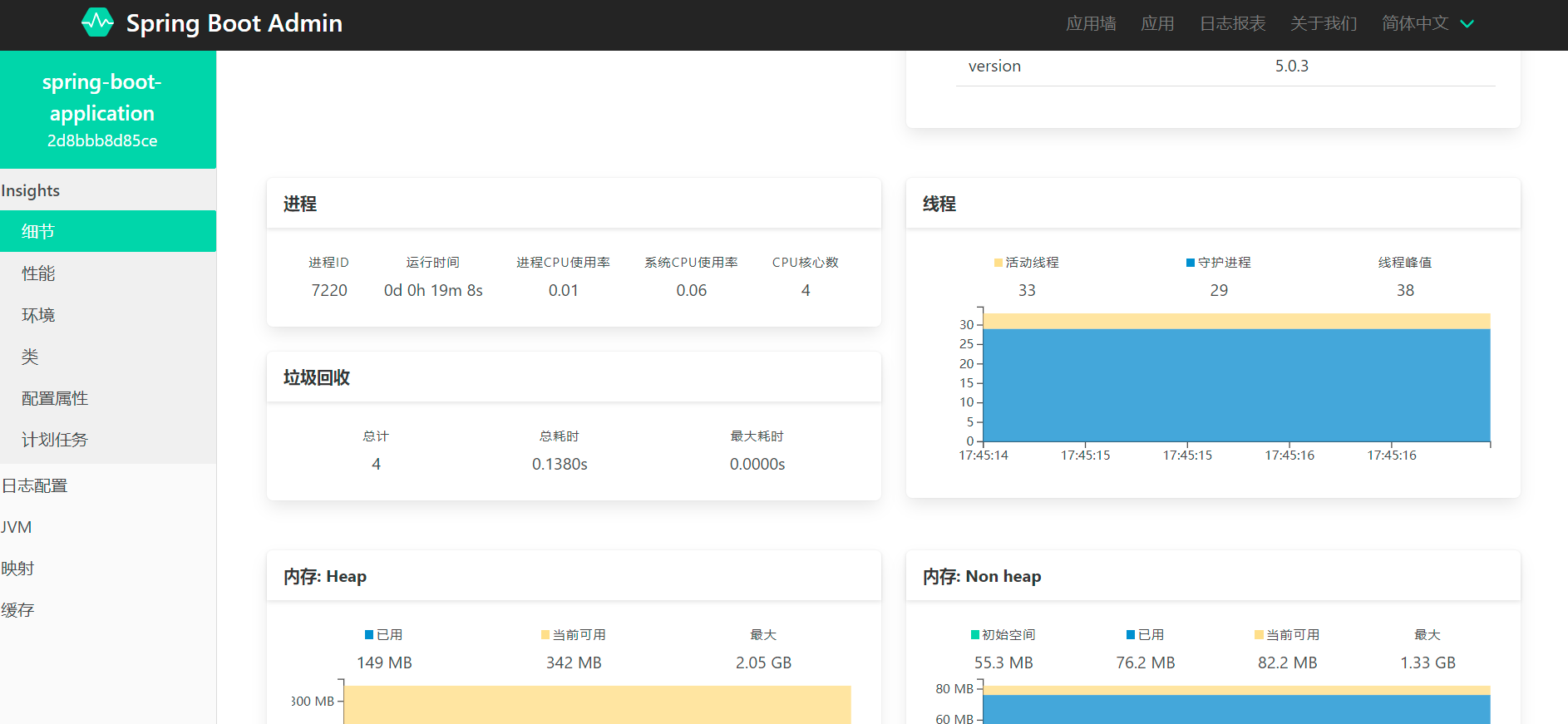Click the non-heap used value 76.2 MB

pos(1146,662)
